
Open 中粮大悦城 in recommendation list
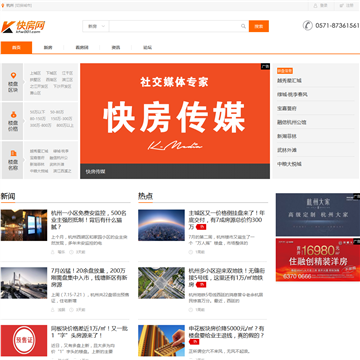(289, 164)
